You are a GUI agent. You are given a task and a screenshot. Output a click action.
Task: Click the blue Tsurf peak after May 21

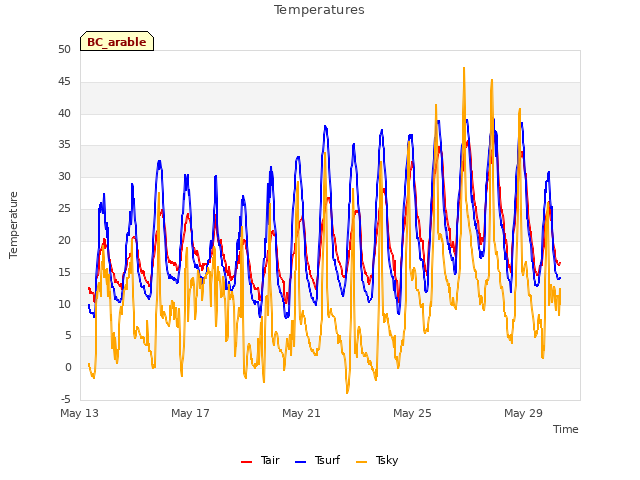click(x=325, y=126)
